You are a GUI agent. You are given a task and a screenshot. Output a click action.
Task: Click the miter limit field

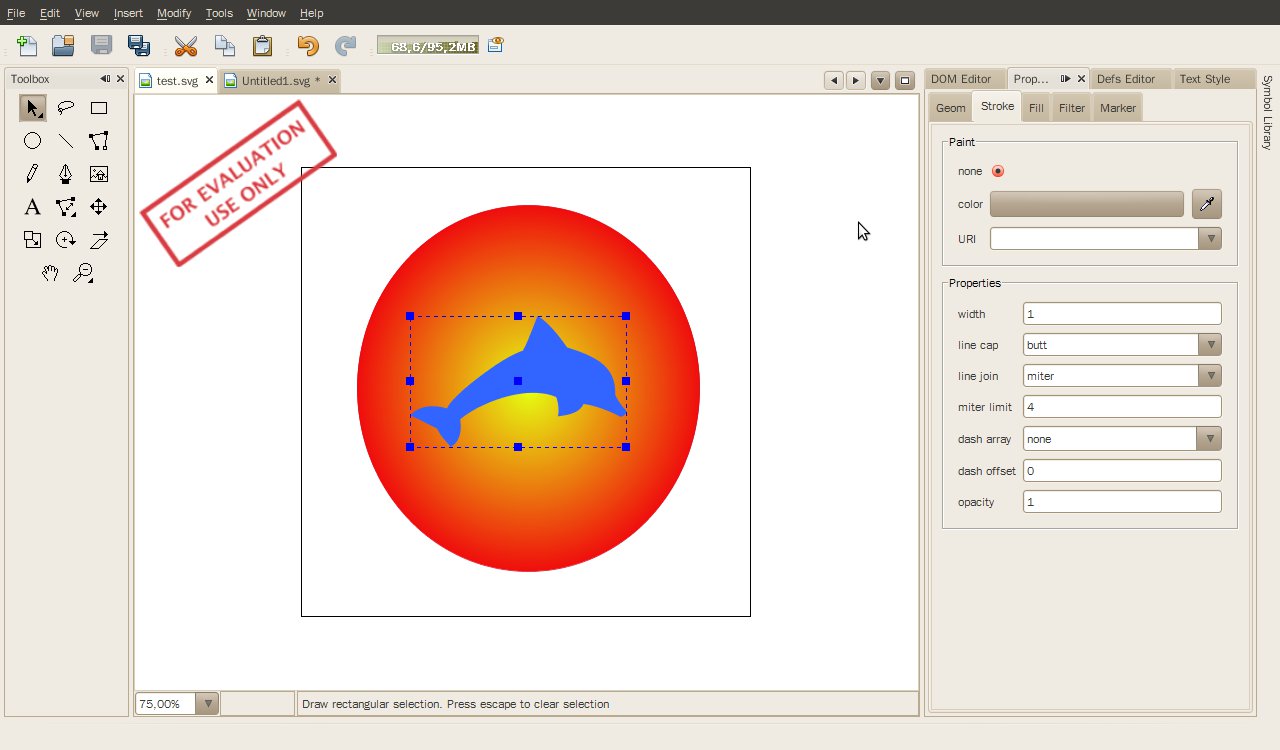[1122, 407]
